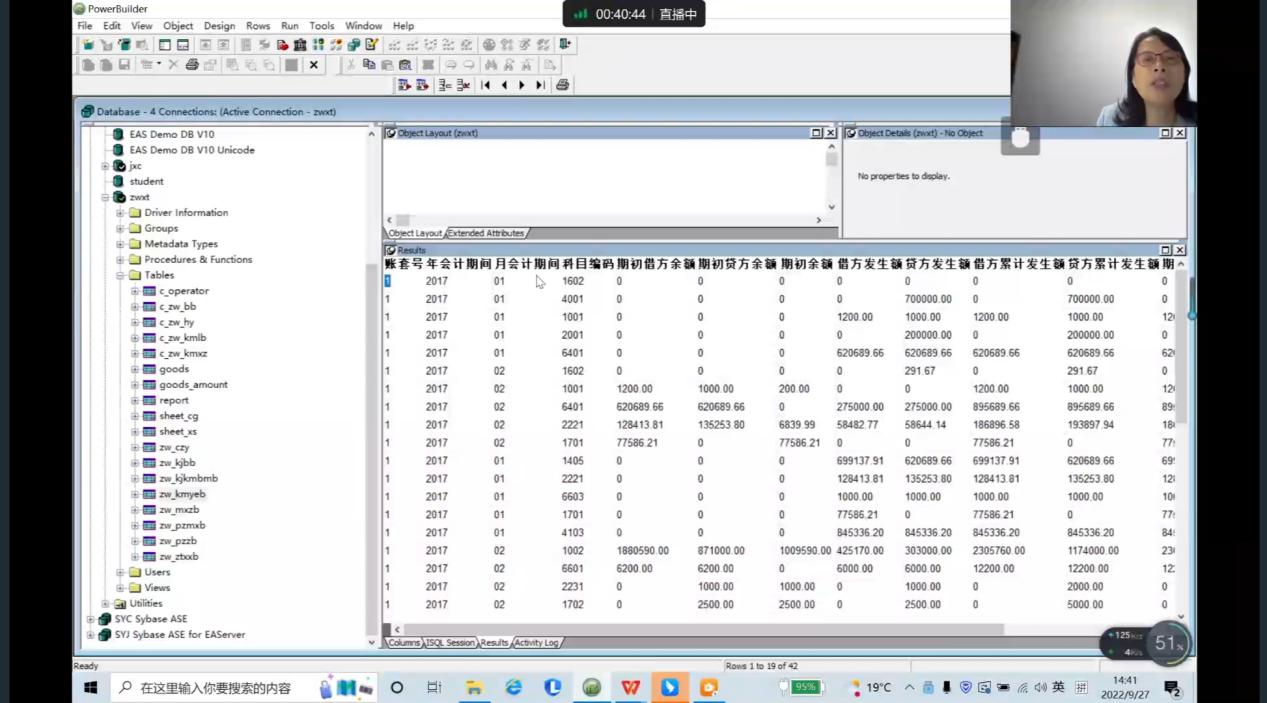Click the find binoculars icon
The height and width of the screenshot is (703, 1267).
(x=491, y=65)
